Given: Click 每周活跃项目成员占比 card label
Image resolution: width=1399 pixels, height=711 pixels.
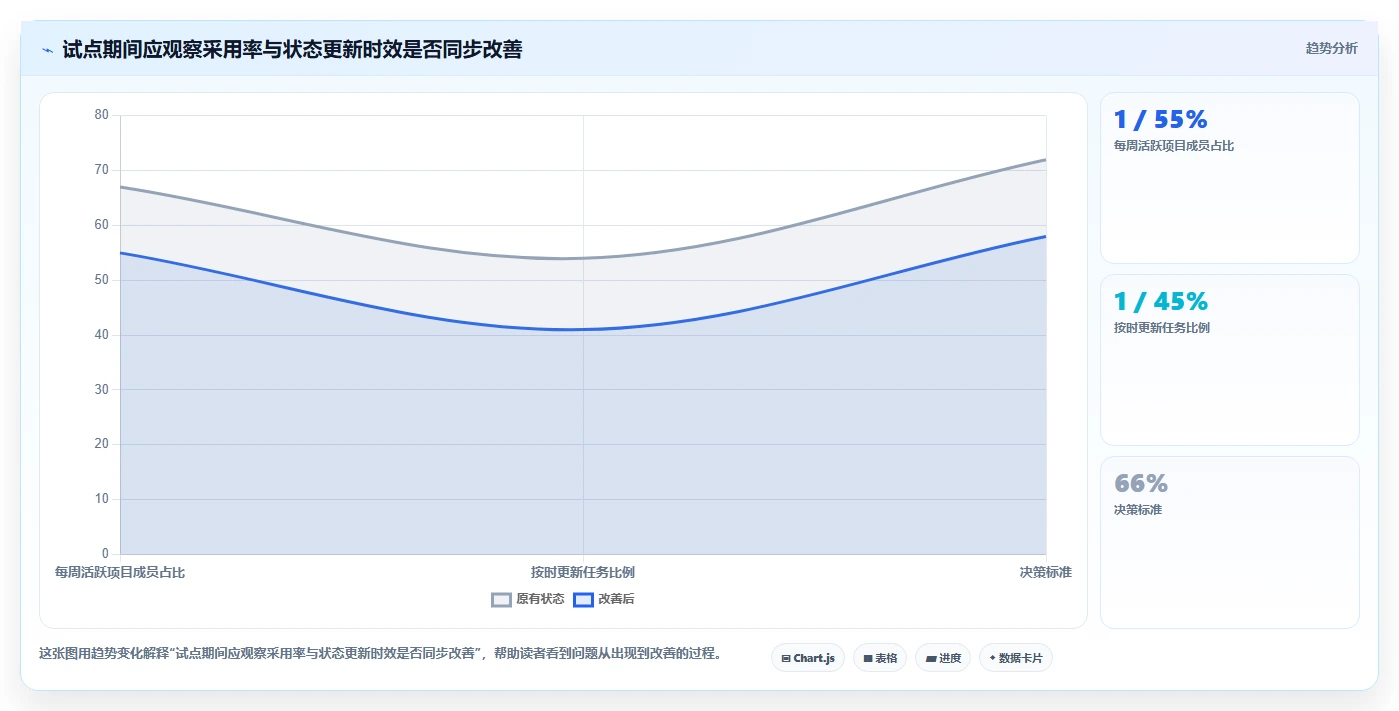Looking at the screenshot, I should (1174, 146).
